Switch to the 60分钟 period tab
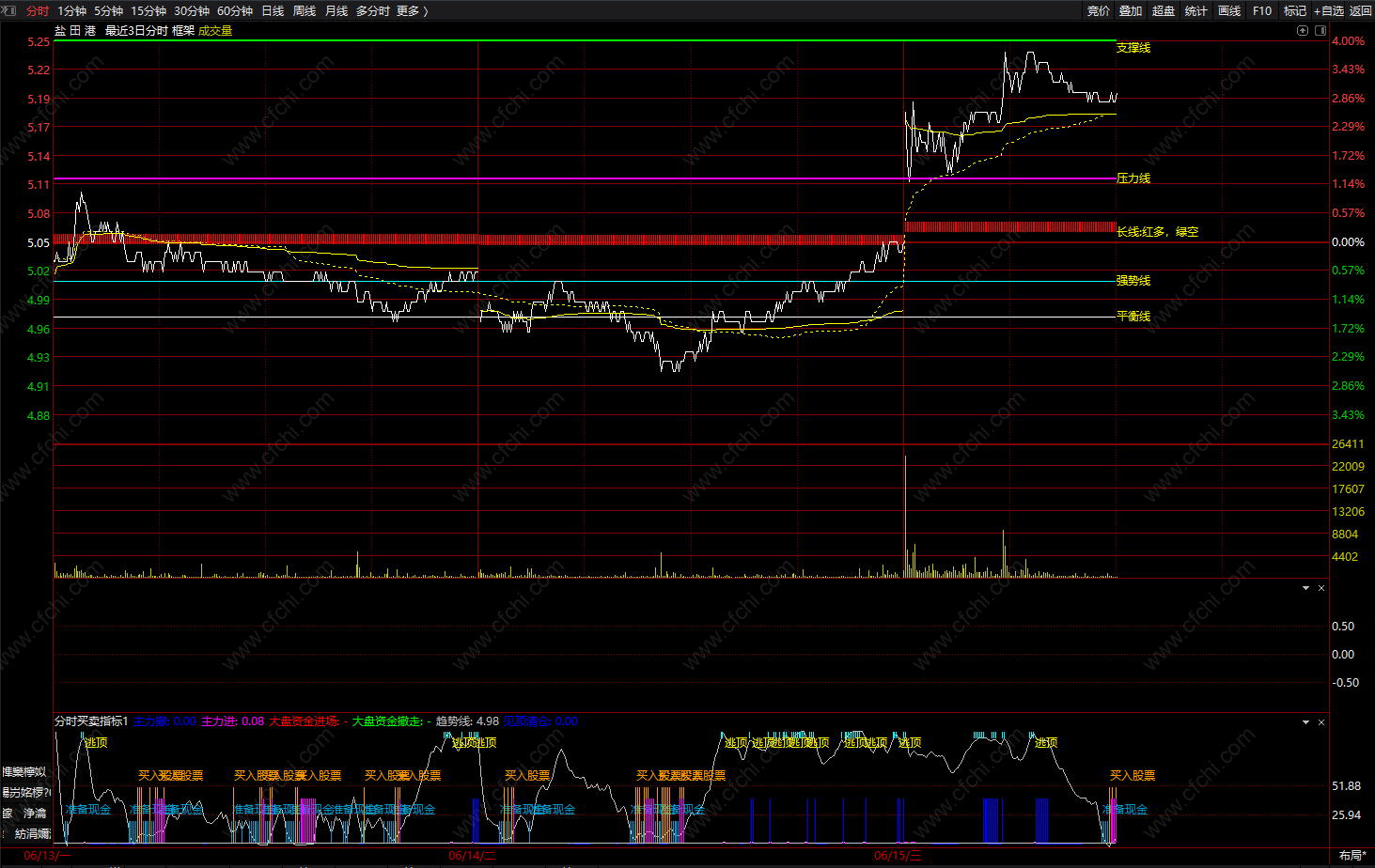This screenshot has width=1375, height=868. pos(235,11)
